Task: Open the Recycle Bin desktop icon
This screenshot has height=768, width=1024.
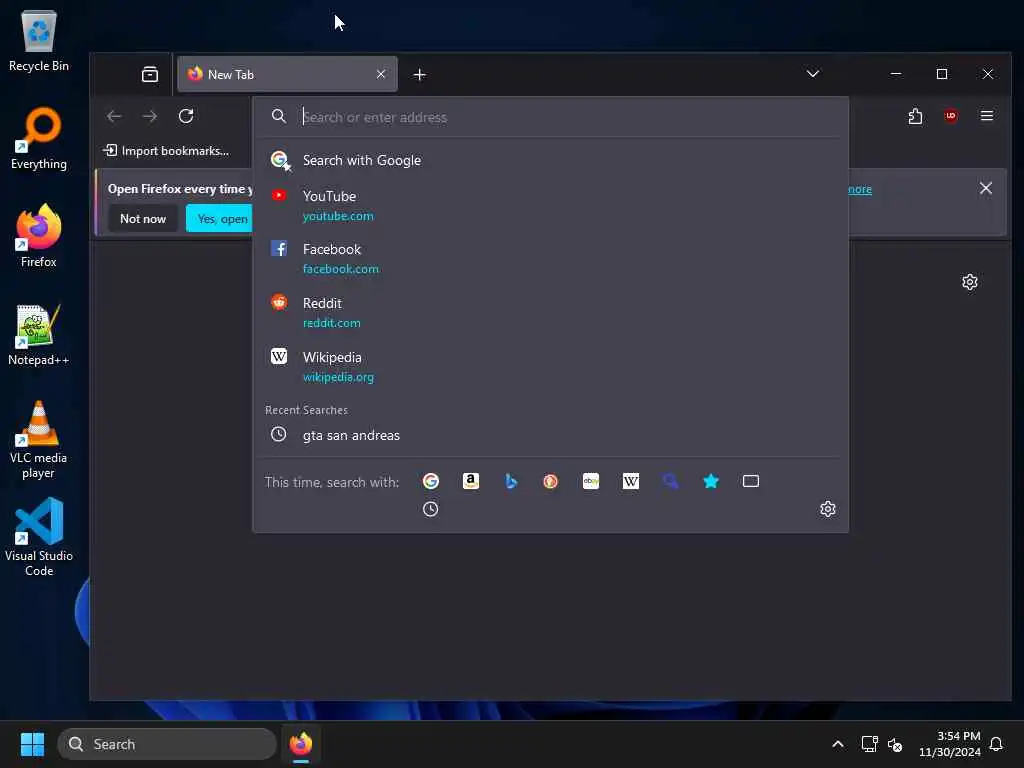Action: click(39, 41)
